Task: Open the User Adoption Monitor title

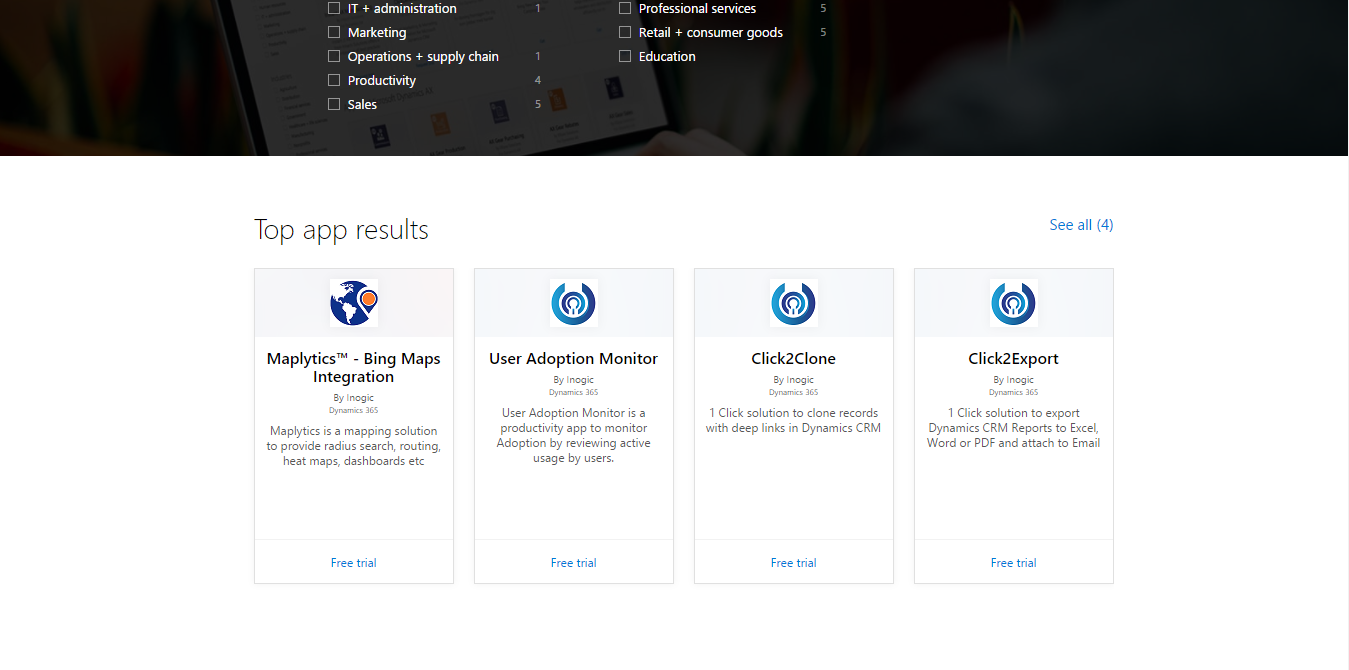Action: 574,359
